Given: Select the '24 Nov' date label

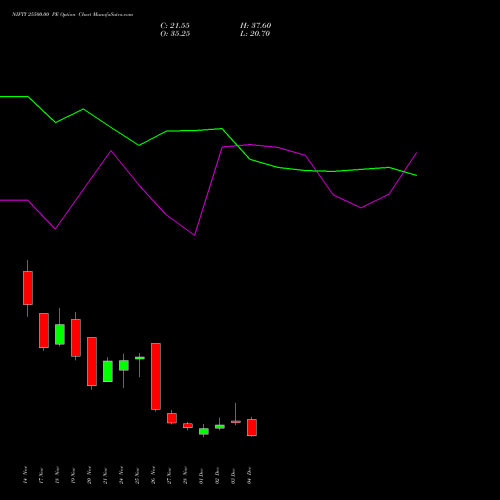Looking at the screenshot, I should 121,475.
